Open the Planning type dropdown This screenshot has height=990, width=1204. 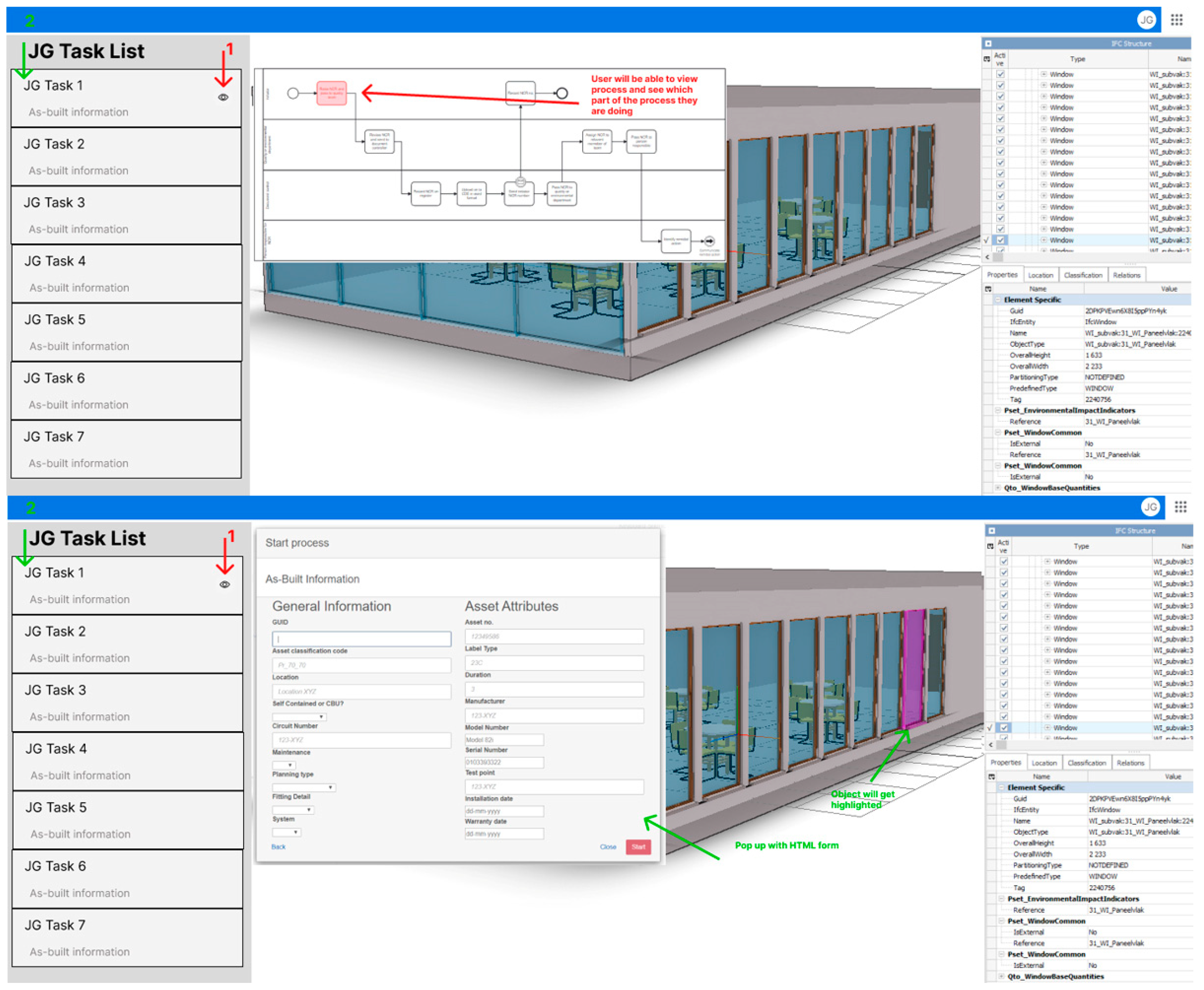pyautogui.click(x=304, y=788)
